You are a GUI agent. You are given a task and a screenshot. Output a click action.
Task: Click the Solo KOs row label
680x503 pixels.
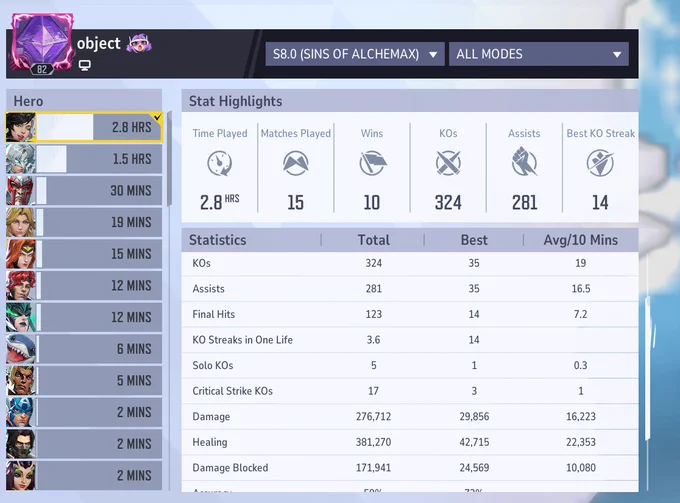(x=213, y=366)
